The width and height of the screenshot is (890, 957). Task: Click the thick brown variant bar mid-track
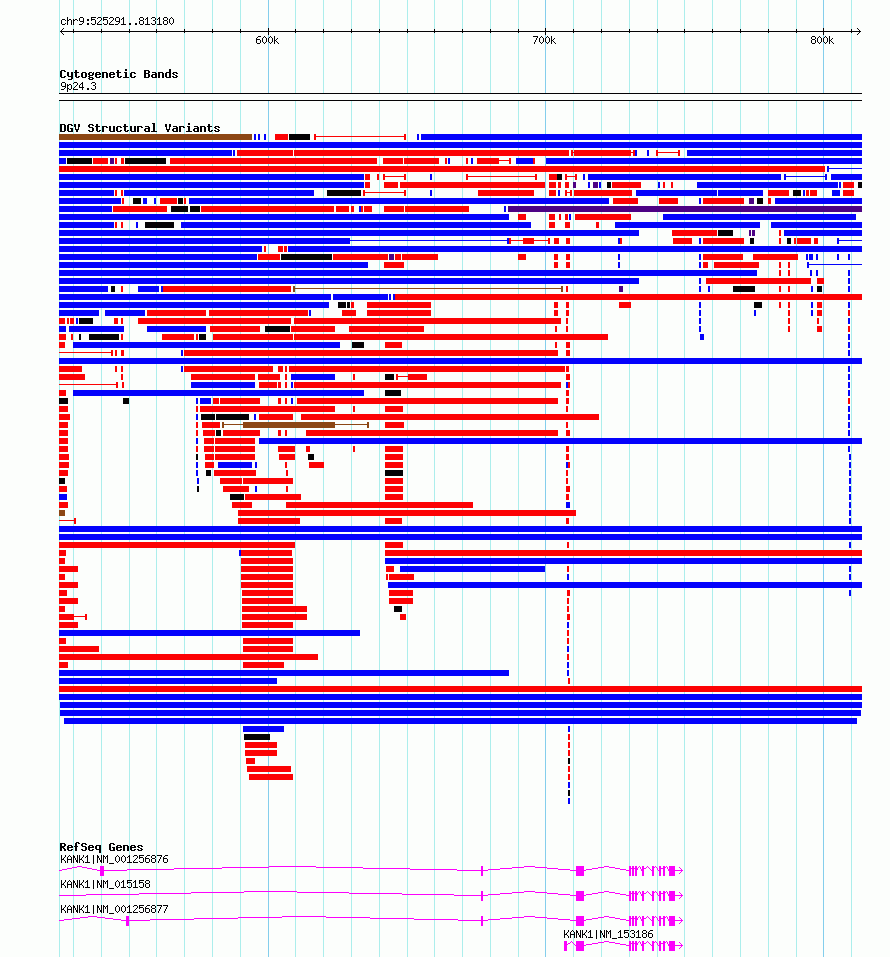[289, 425]
